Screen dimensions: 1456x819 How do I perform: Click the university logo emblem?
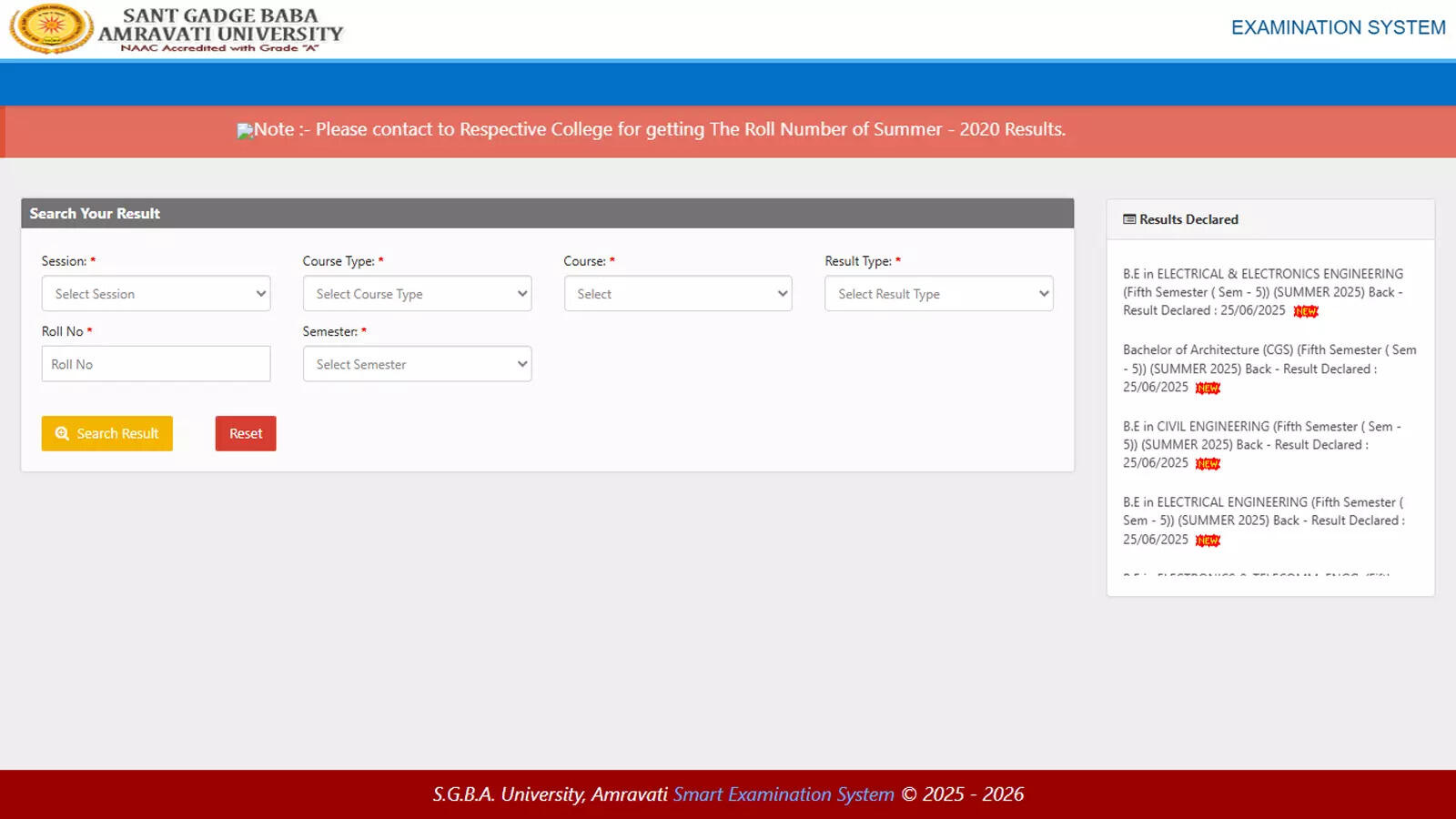(x=51, y=27)
